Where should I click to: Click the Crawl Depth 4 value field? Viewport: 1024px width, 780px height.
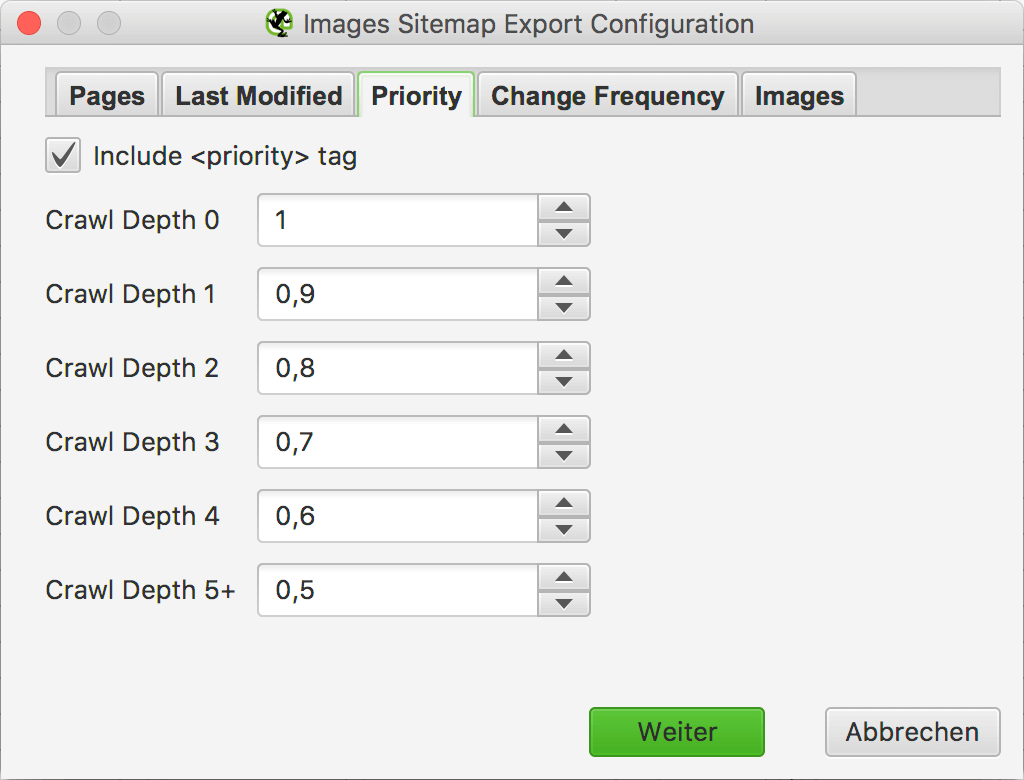pos(398,516)
